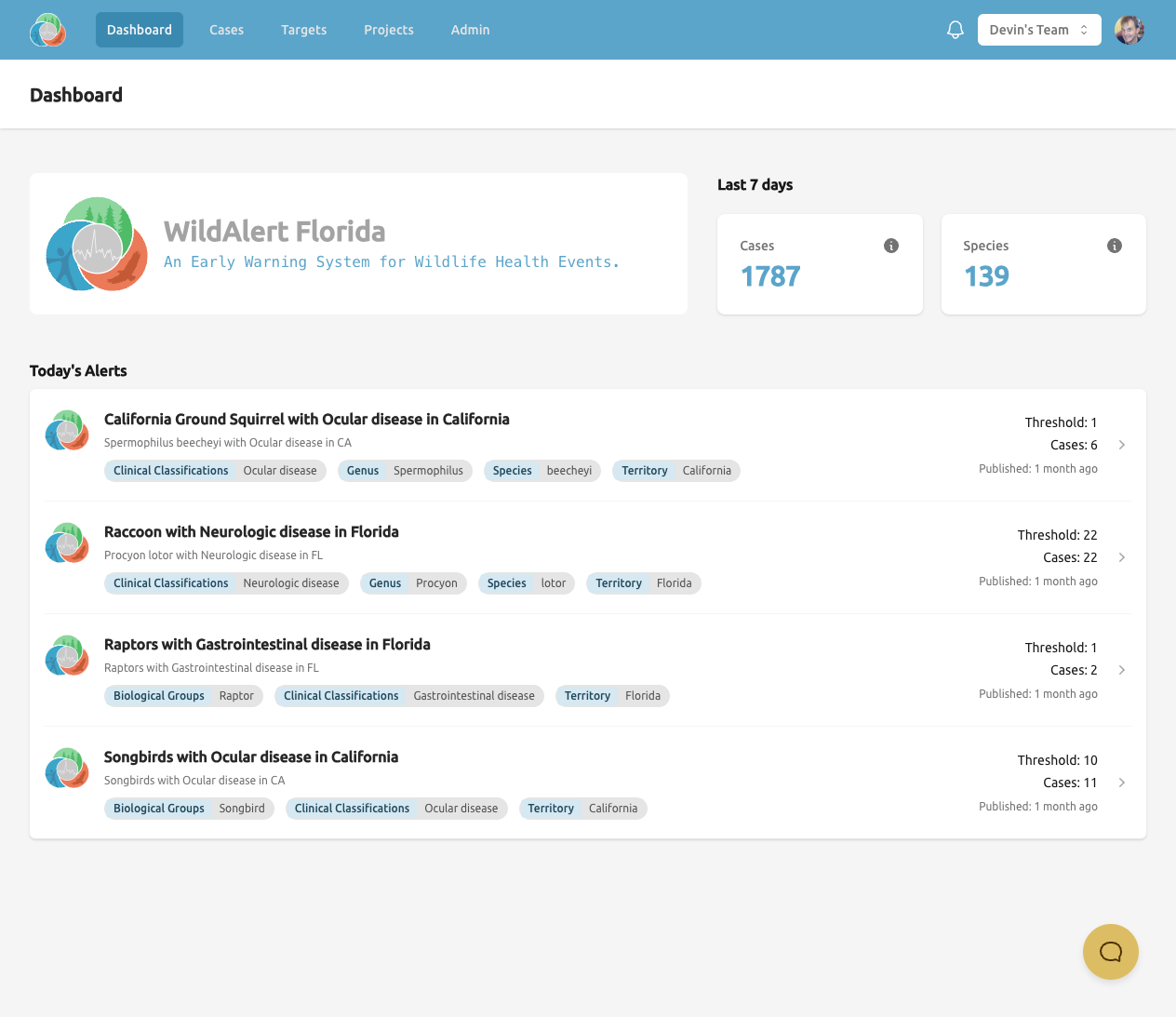Click the Genus Procyon tag

[413, 582]
